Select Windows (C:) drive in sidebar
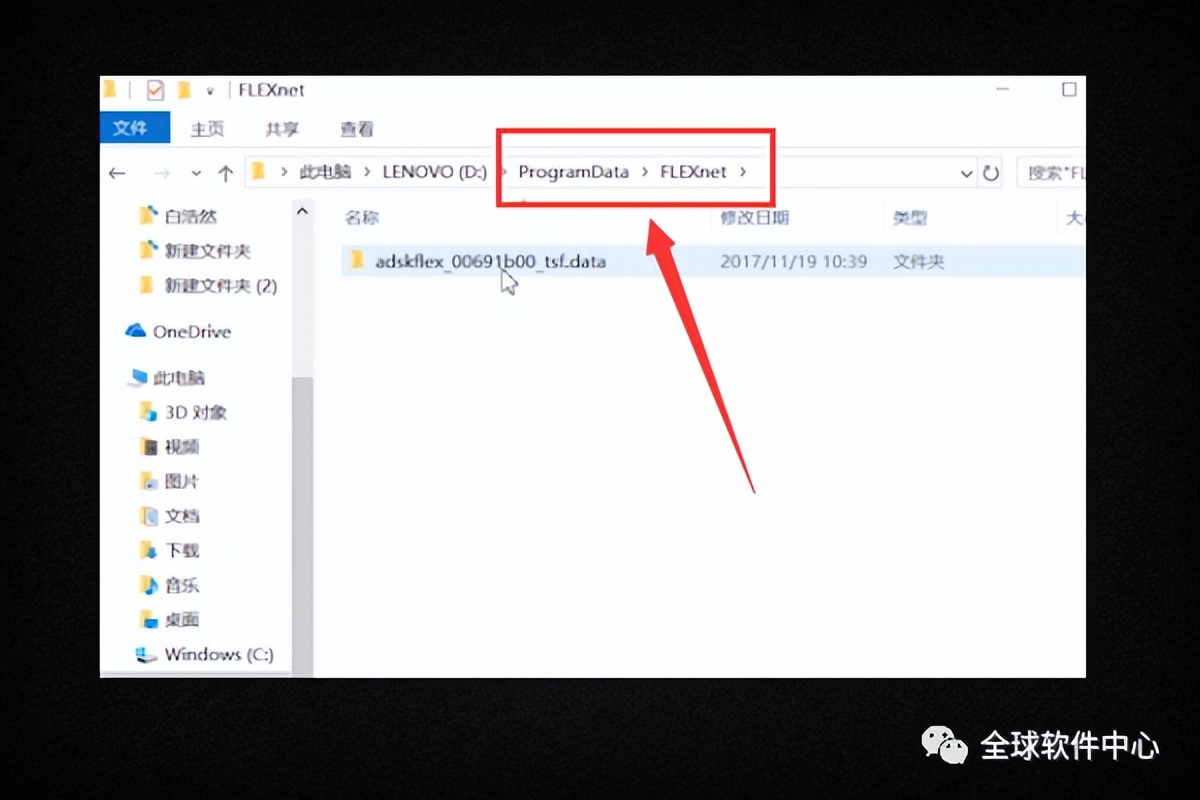The height and width of the screenshot is (800, 1200). pyautogui.click(x=219, y=655)
